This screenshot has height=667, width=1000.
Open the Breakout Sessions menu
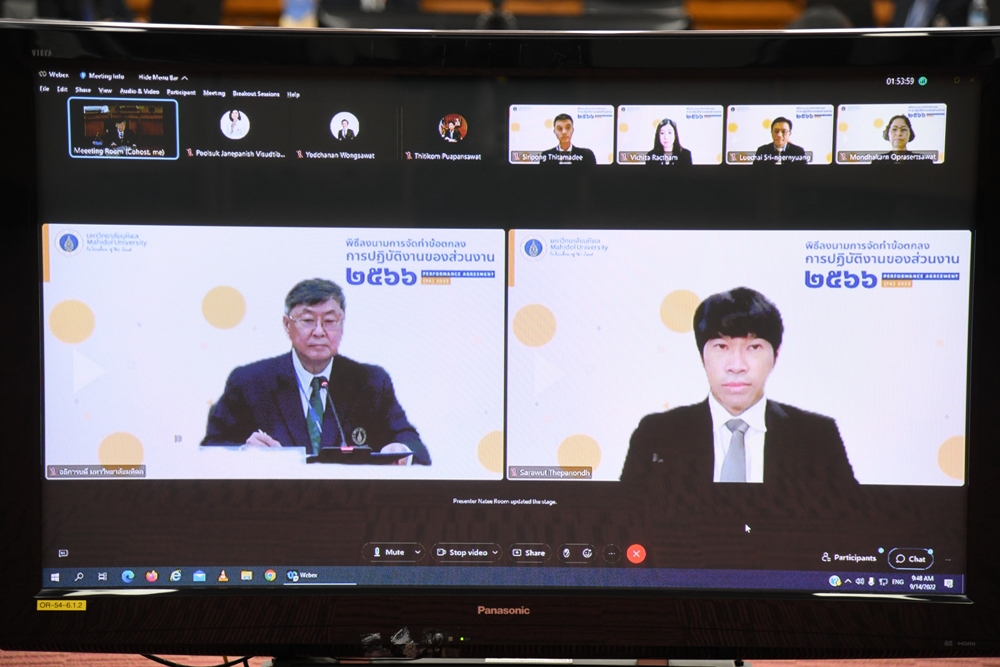point(256,94)
